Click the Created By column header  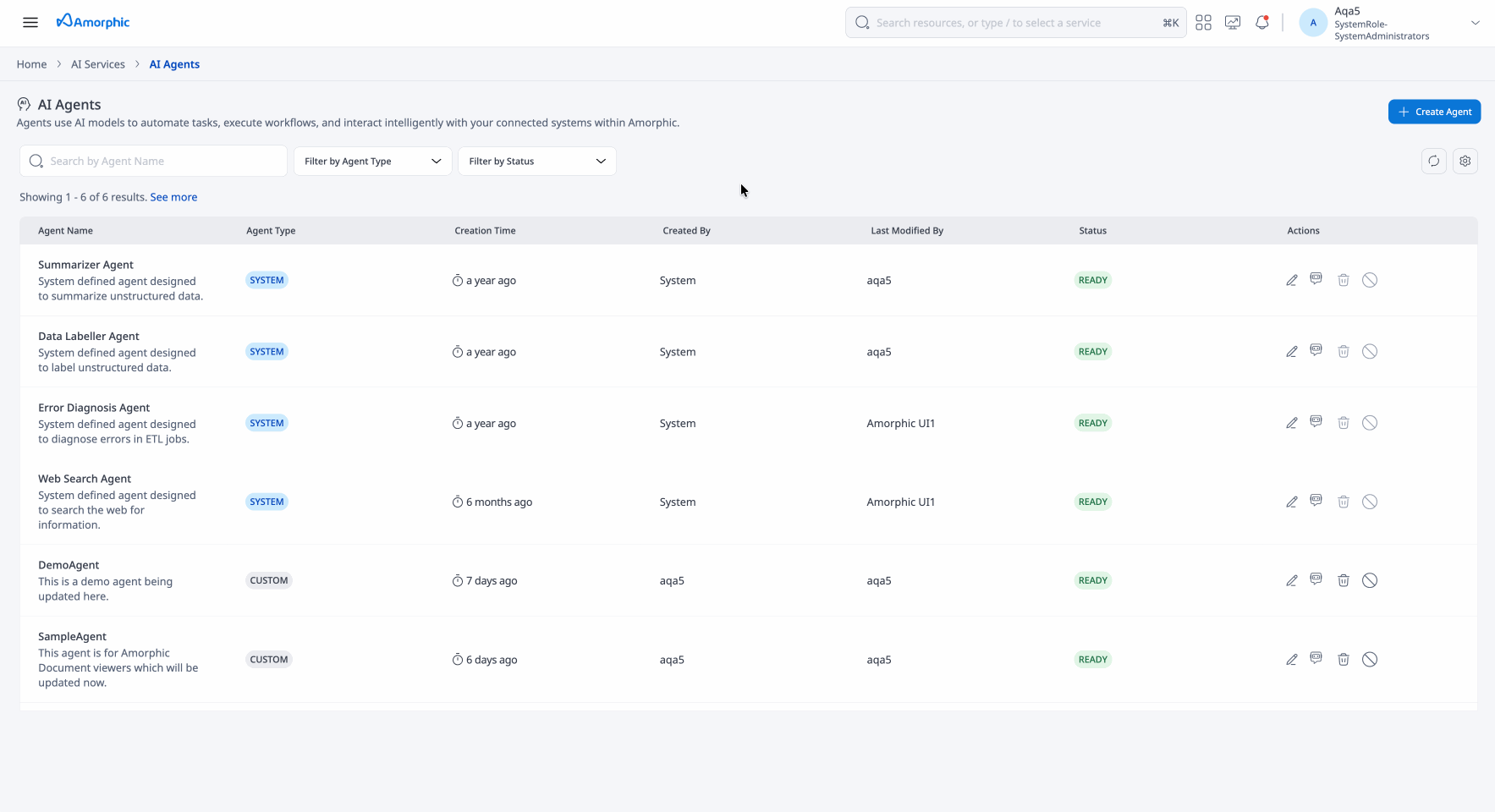686,231
